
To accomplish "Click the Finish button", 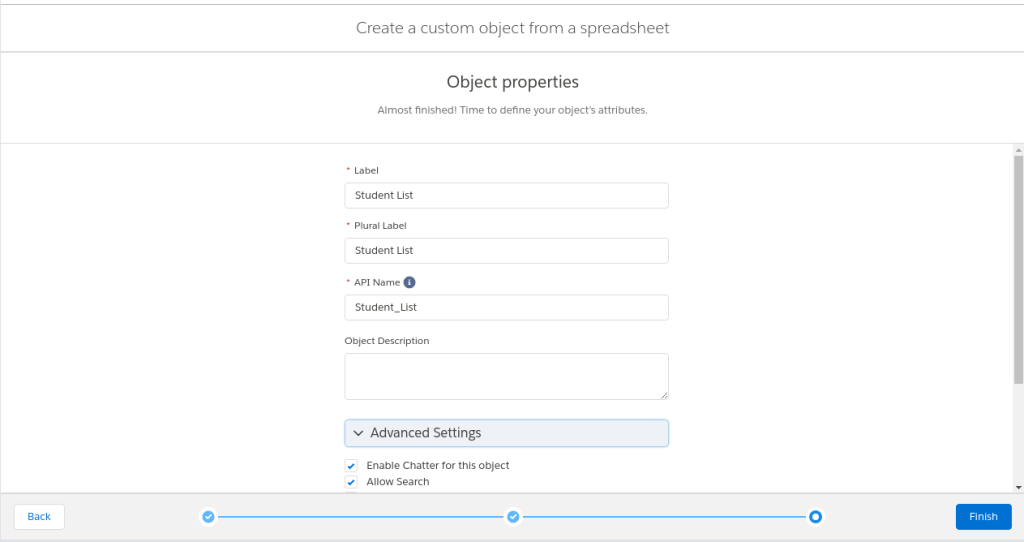I will (983, 517).
